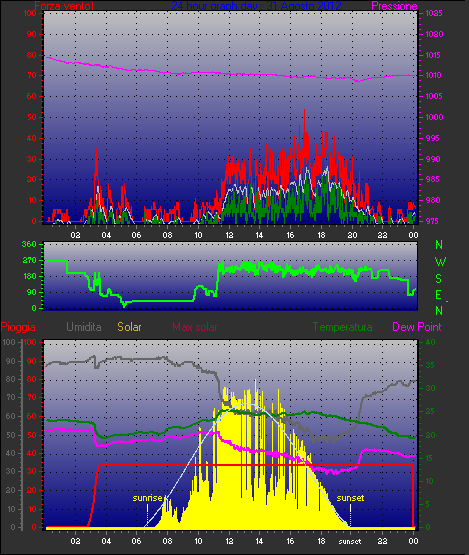Image resolution: width=469 pixels, height=555 pixels.
Task: Select the grey 100 humidity axis value
Action: click(8, 342)
